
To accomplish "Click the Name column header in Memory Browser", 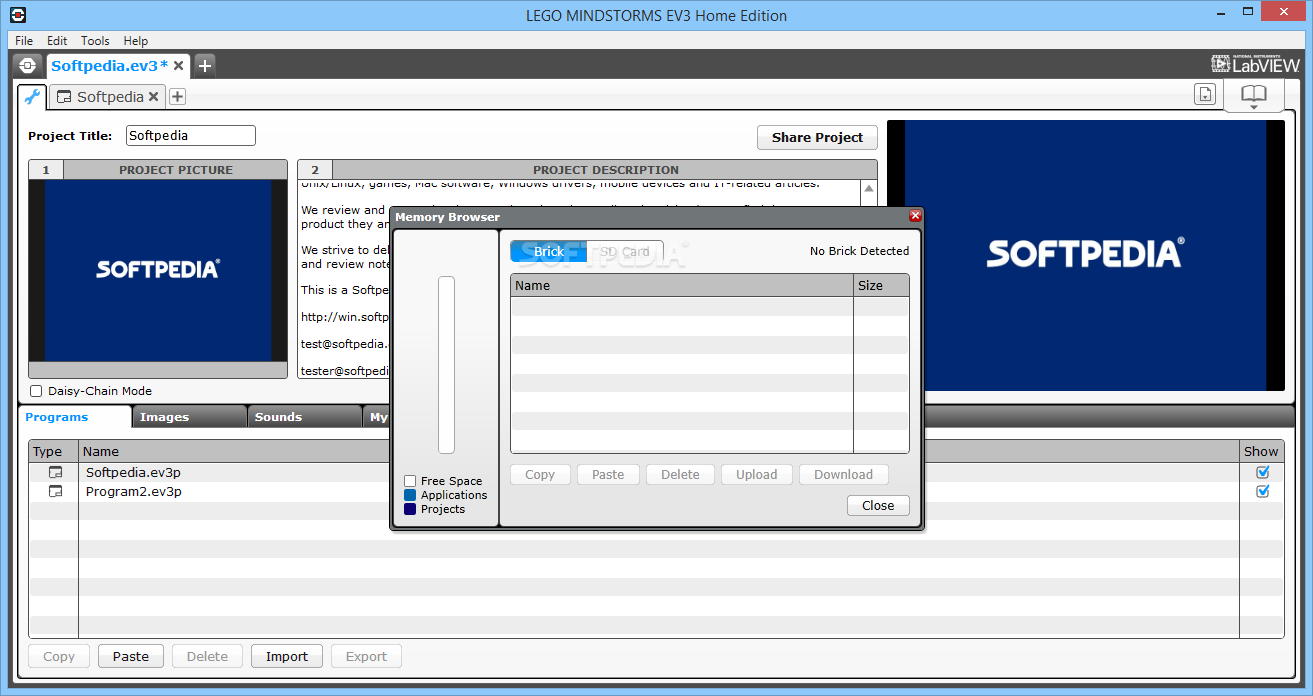I will point(682,285).
